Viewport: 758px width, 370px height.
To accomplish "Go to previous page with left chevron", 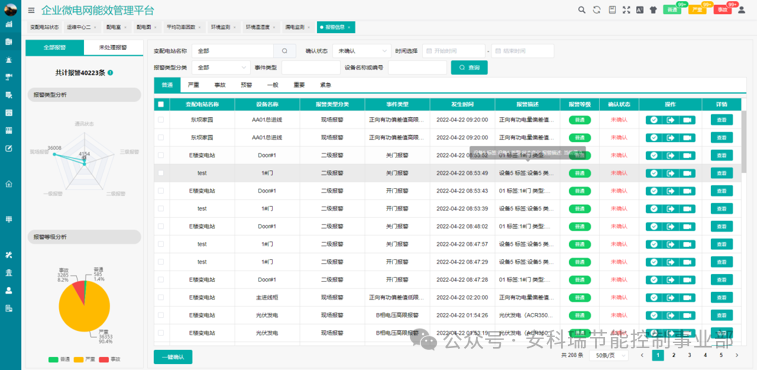I will [x=642, y=355].
